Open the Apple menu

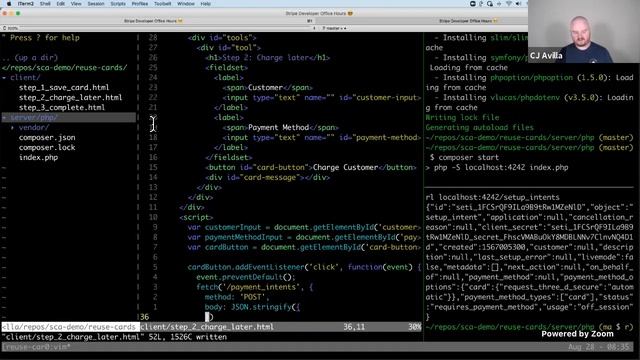point(9,4)
